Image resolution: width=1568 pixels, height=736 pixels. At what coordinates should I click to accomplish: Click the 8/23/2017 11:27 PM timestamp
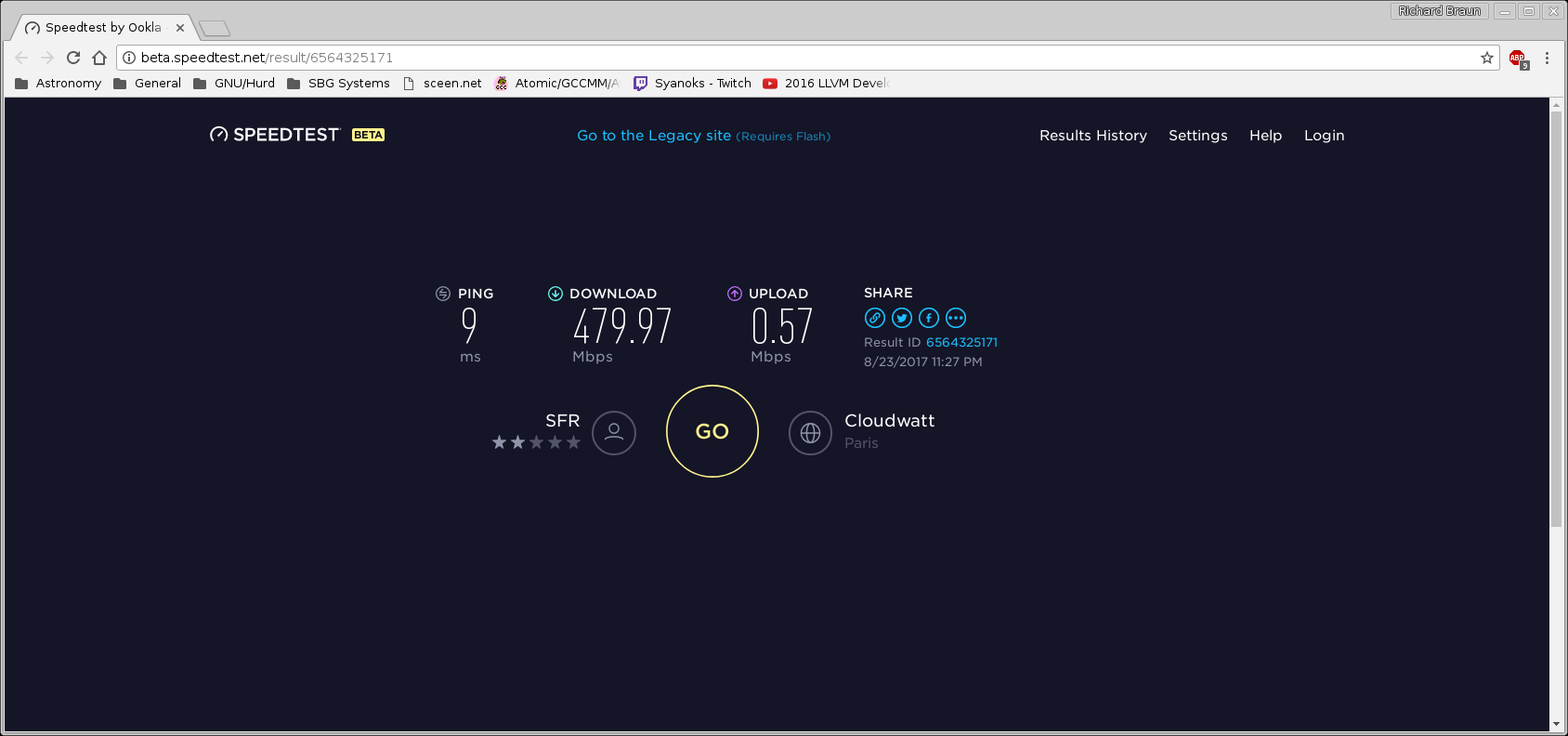click(x=922, y=361)
